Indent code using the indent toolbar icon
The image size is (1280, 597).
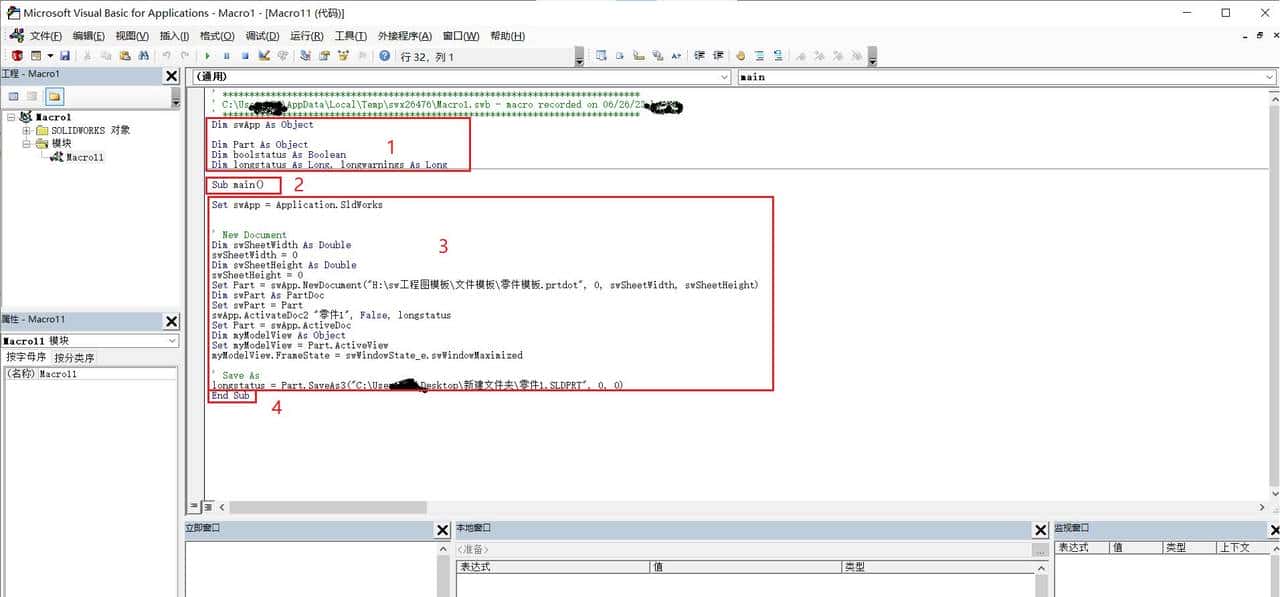(701, 55)
